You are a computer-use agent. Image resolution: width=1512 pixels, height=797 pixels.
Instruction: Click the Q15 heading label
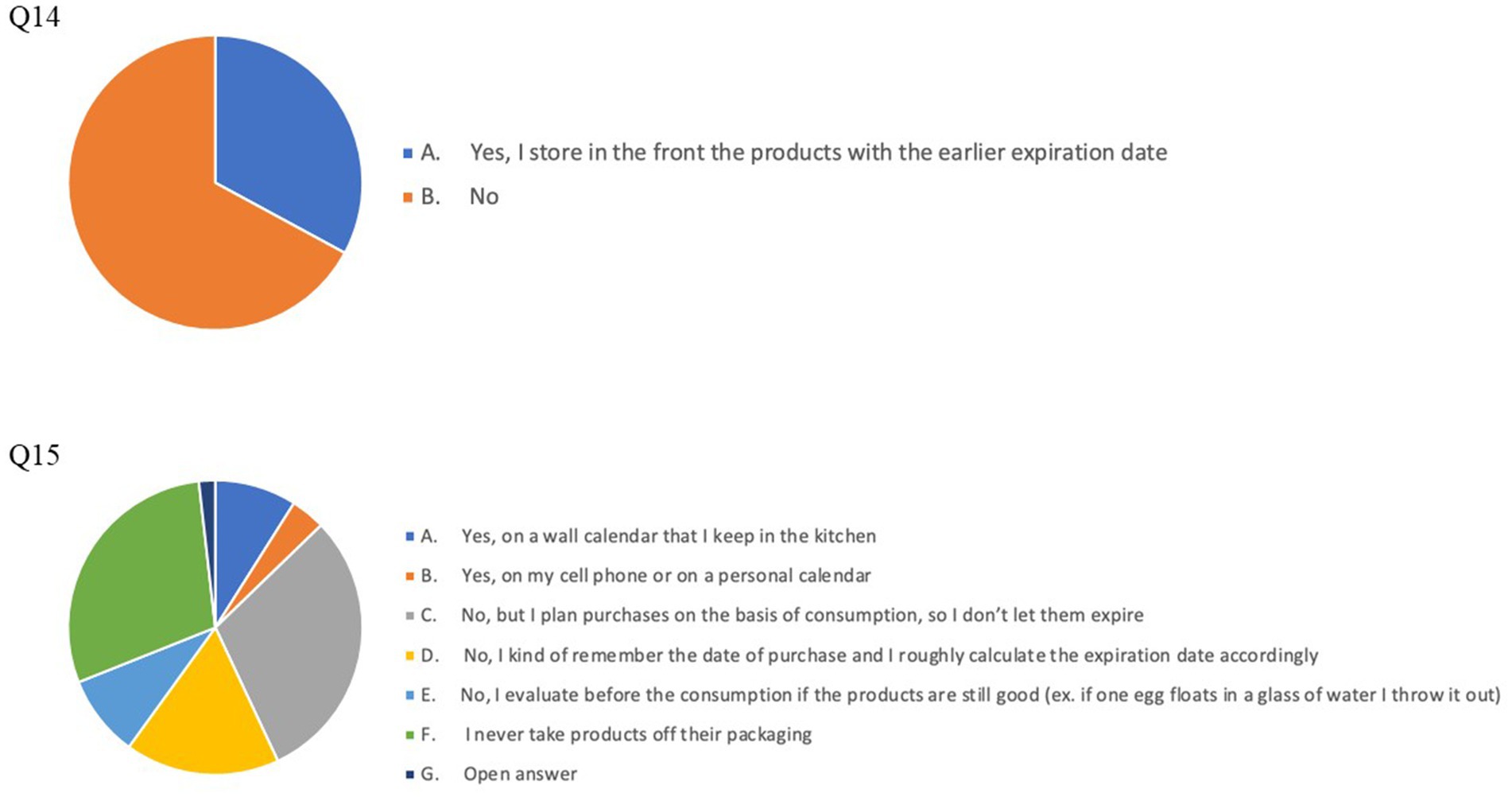[33, 456]
